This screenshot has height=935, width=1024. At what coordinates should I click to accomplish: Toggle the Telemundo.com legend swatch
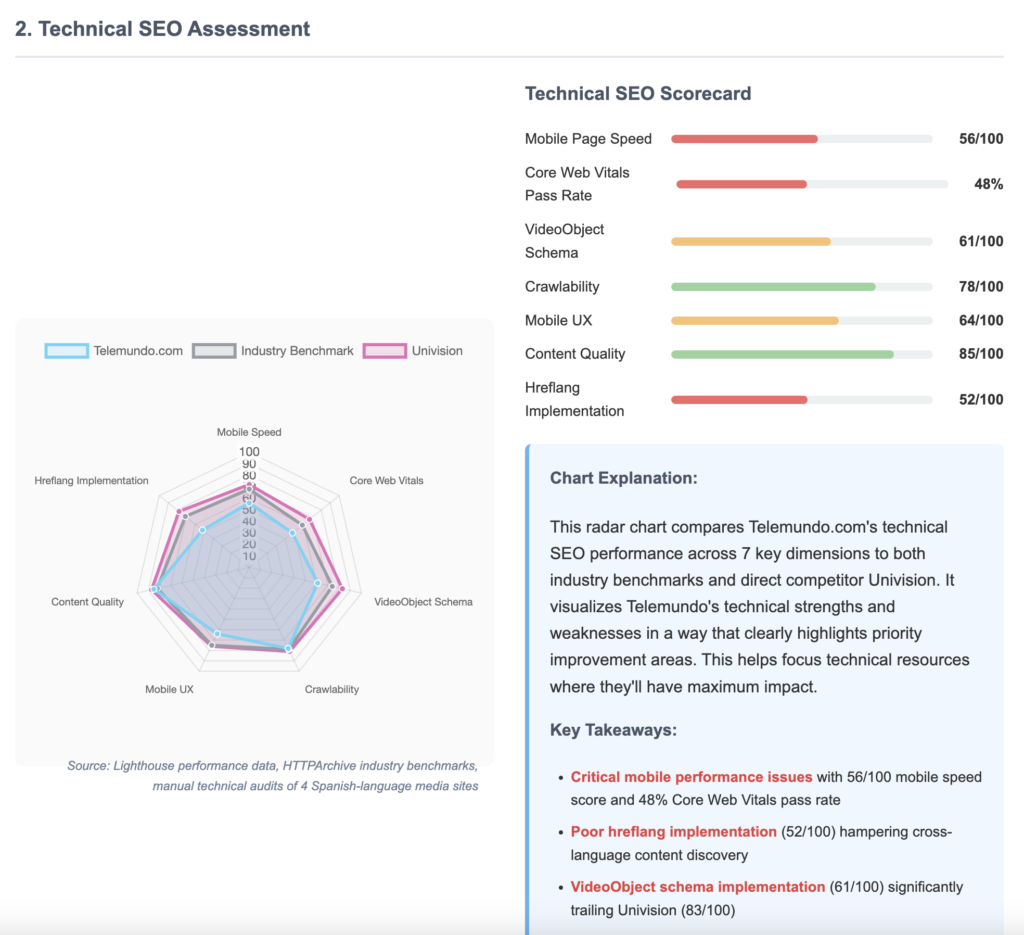click(66, 351)
